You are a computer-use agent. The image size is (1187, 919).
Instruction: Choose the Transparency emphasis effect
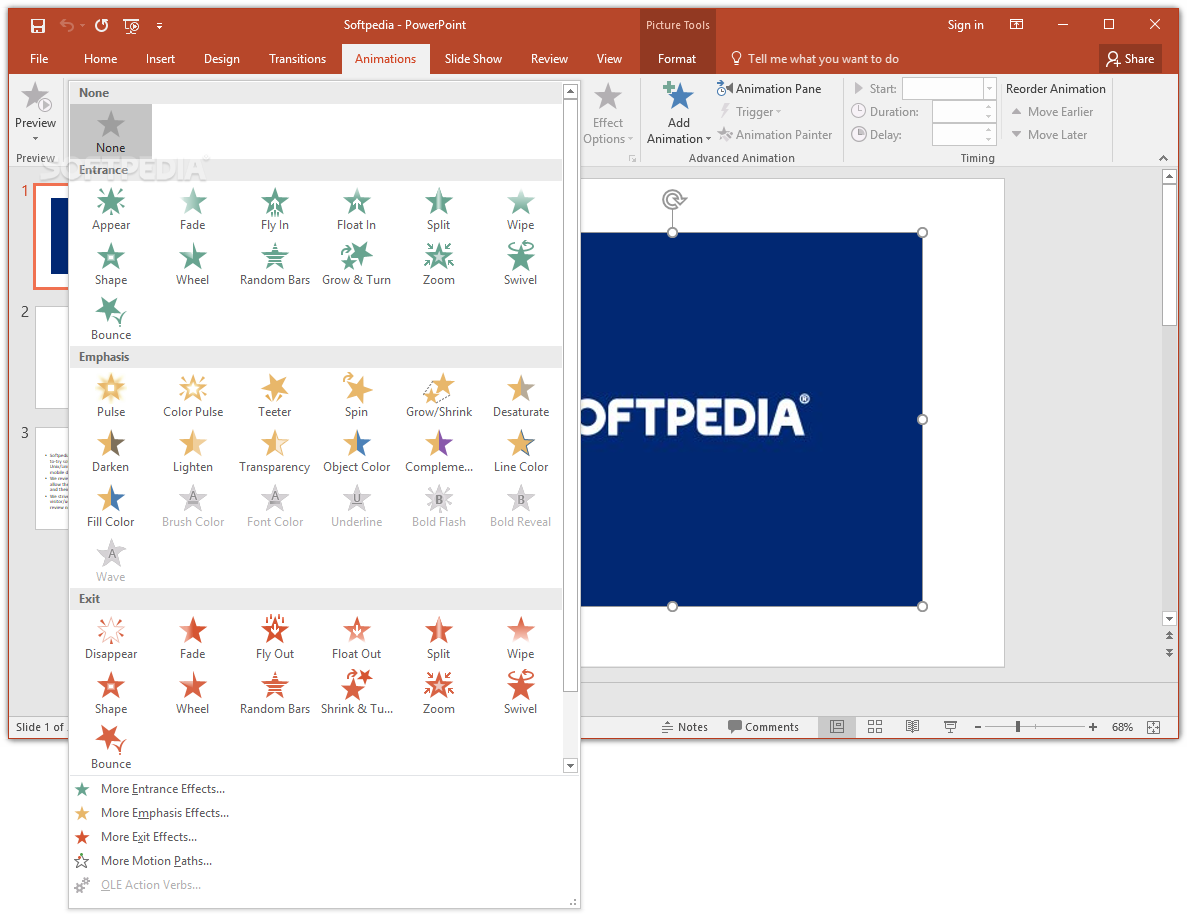tap(275, 451)
